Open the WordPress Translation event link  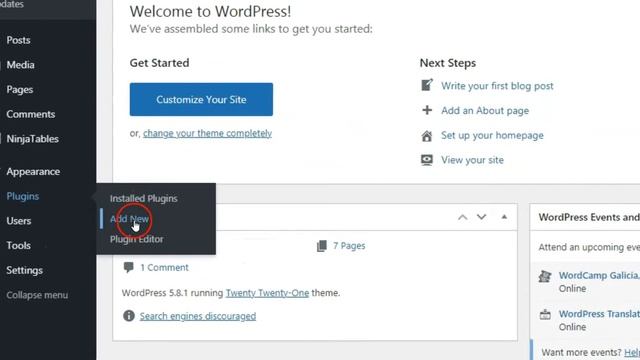tap(599, 314)
